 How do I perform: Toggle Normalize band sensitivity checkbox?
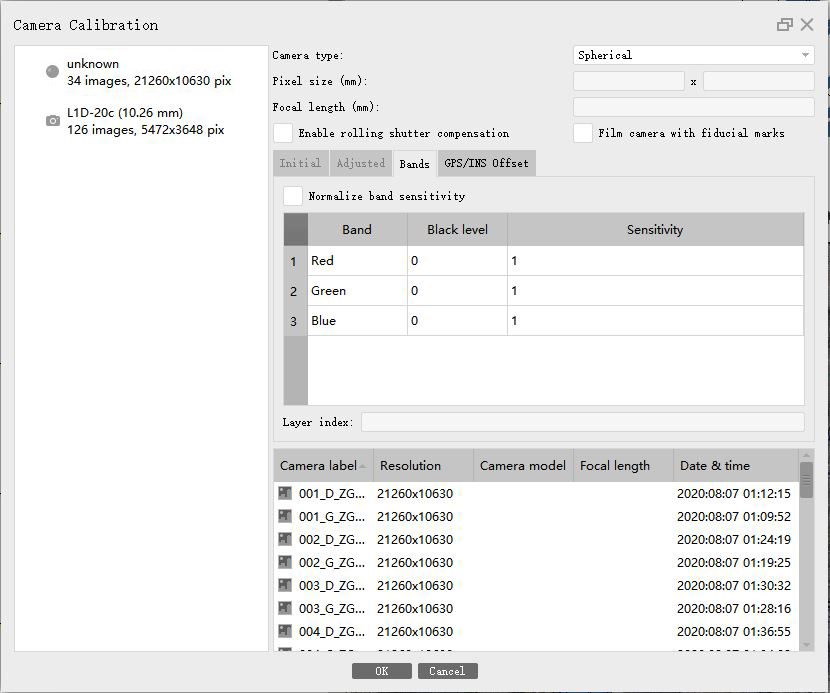(x=293, y=196)
